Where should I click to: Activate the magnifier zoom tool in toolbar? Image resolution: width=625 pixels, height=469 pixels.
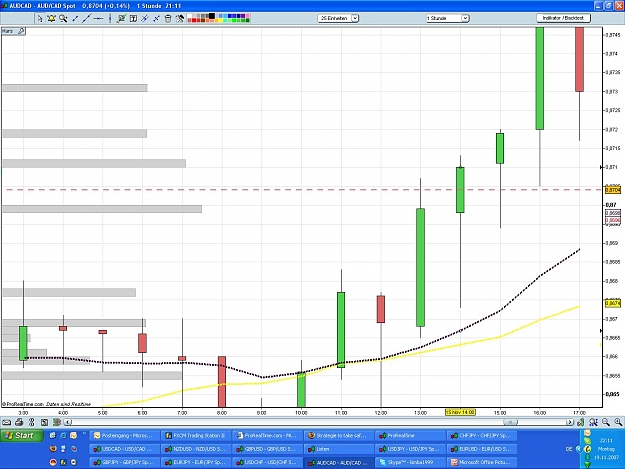pos(63,18)
